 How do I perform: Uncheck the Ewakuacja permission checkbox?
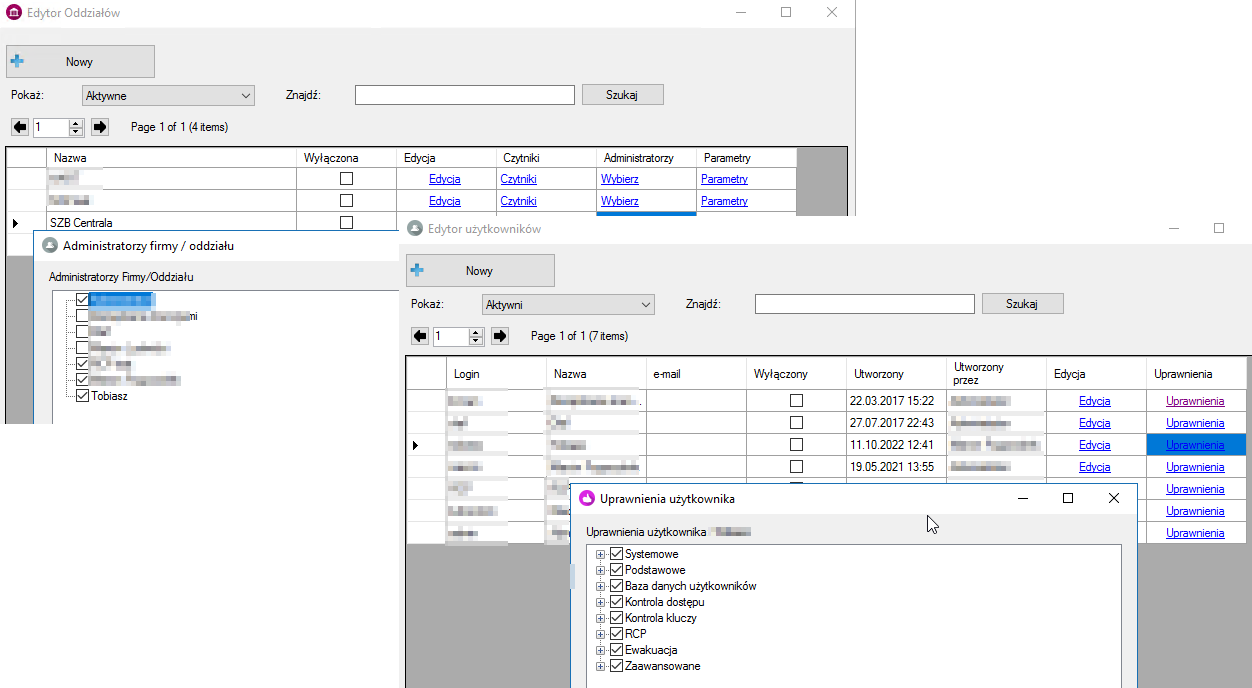point(617,650)
